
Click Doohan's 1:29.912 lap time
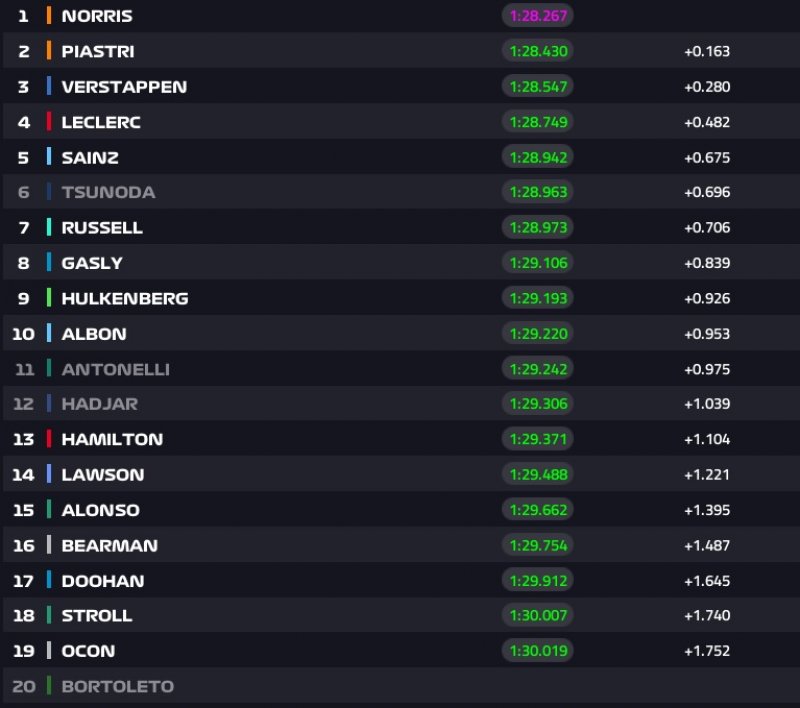[x=538, y=581]
